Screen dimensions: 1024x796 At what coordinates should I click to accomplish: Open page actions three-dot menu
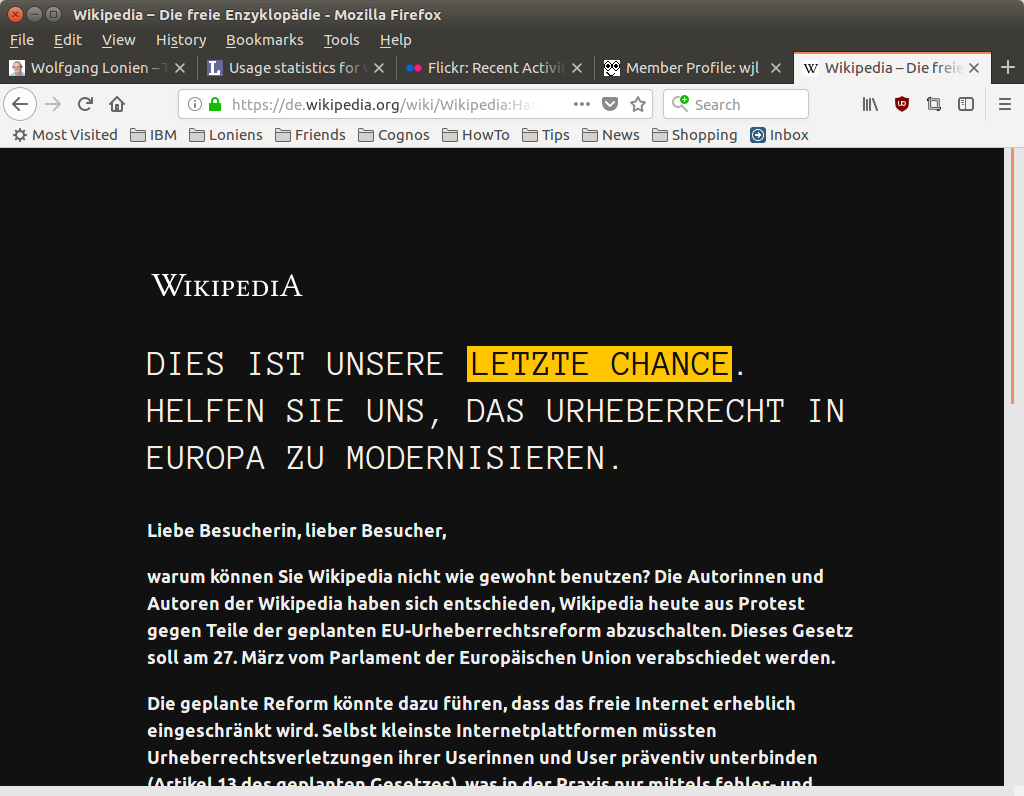pyautogui.click(x=582, y=104)
